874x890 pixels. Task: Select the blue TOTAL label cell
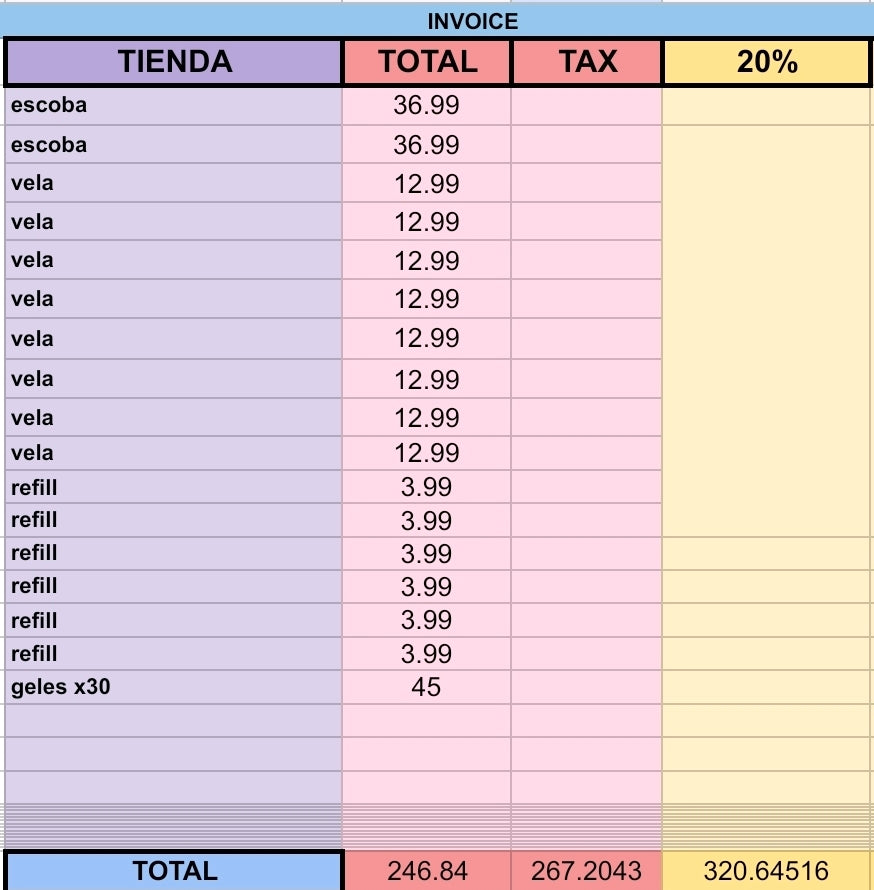tap(174, 871)
